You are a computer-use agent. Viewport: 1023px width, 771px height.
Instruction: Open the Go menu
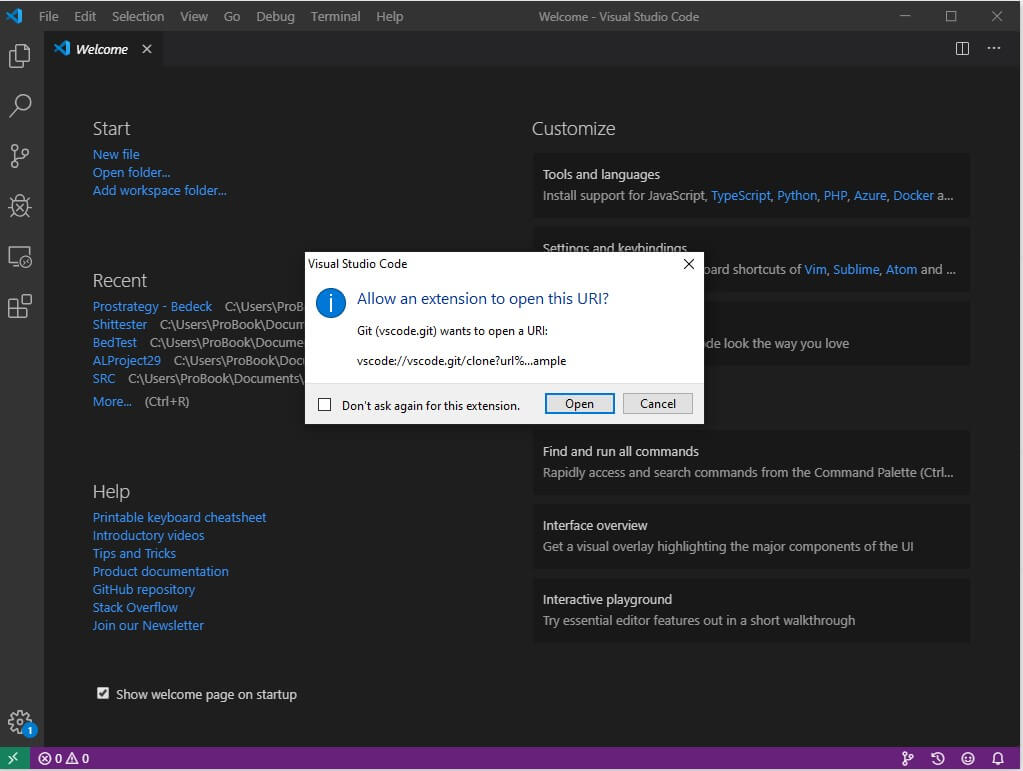click(x=232, y=16)
